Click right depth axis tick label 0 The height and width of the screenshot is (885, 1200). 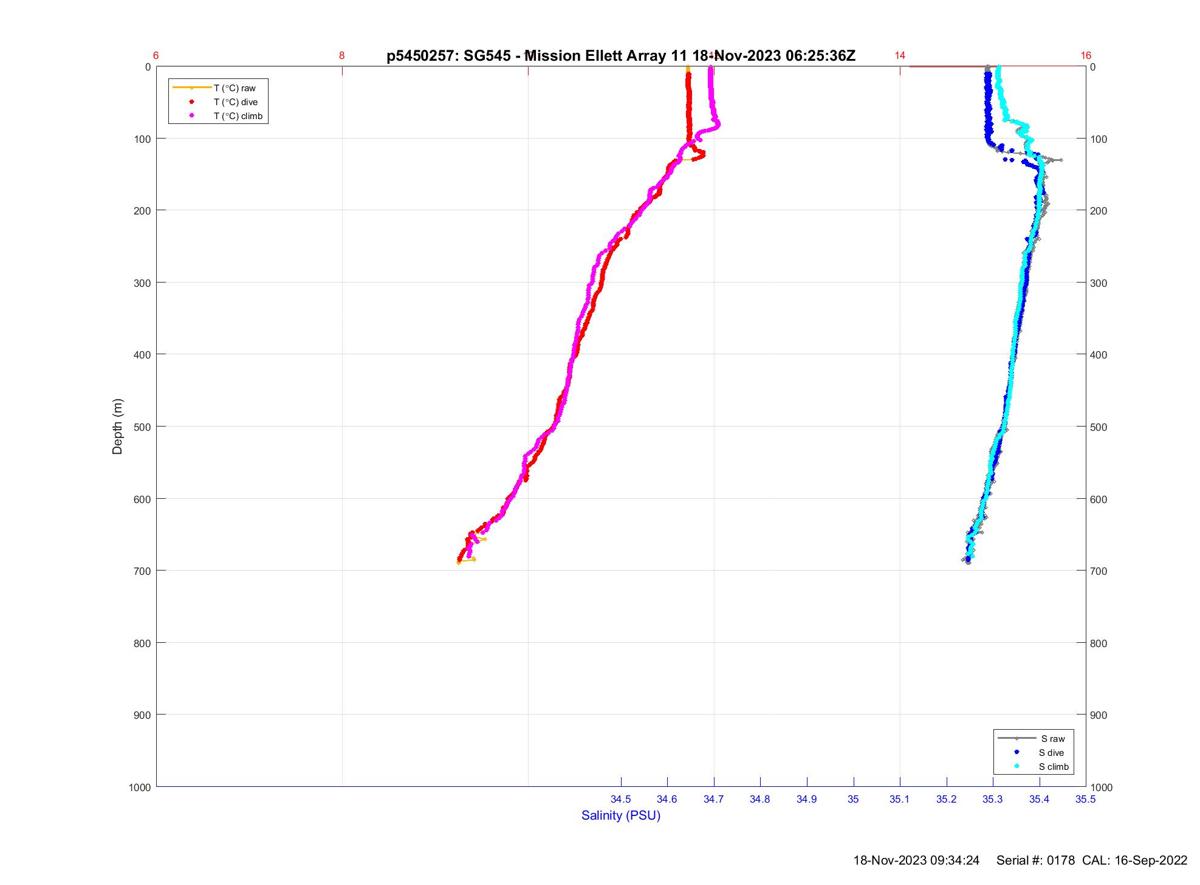coord(1093,67)
